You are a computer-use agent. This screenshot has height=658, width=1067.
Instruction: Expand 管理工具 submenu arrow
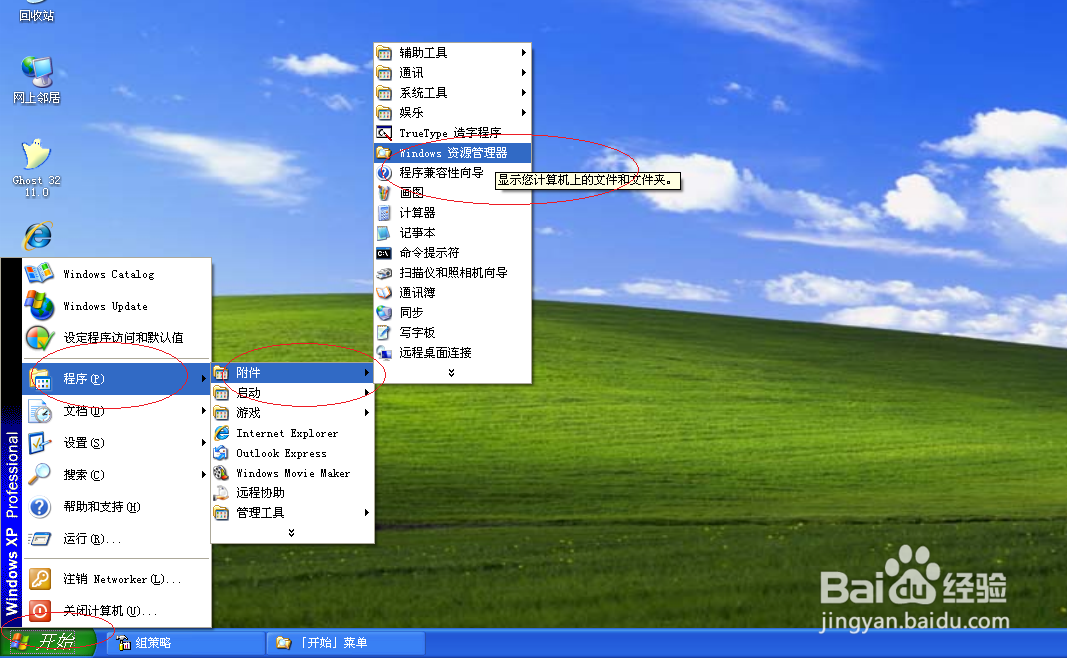367,512
